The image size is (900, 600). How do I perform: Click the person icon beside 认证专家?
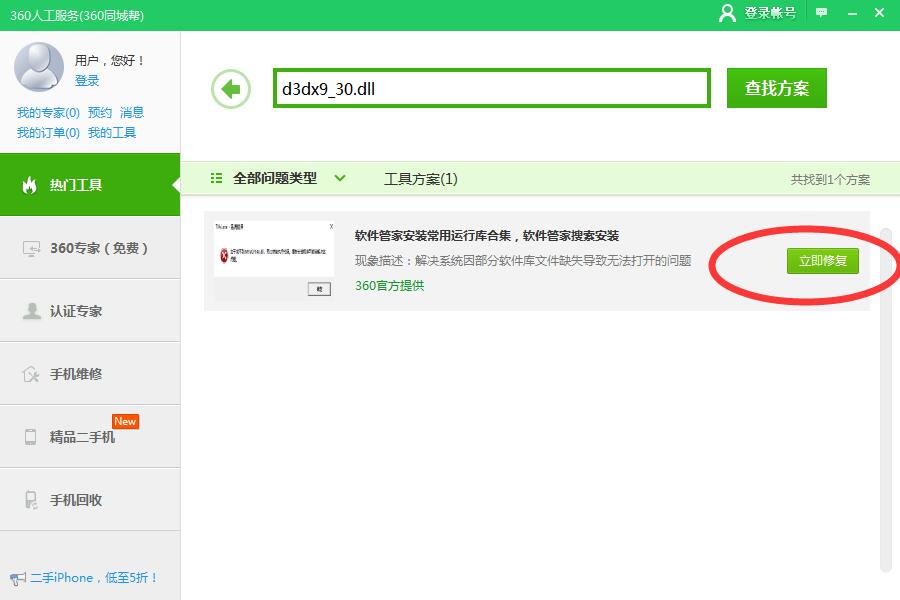pyautogui.click(x=31, y=311)
